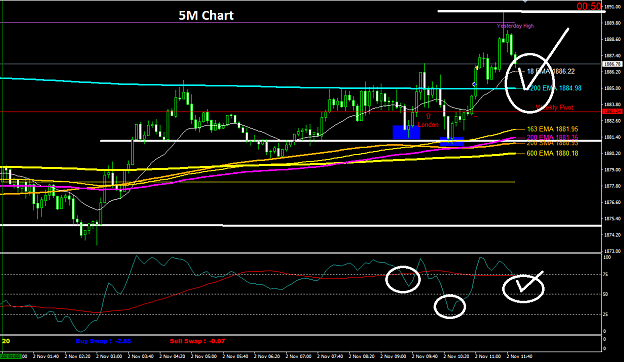This screenshot has height=363, width=625.
Task: Select the cyan 200 EMA 1884.98 label
Action: coord(555,88)
